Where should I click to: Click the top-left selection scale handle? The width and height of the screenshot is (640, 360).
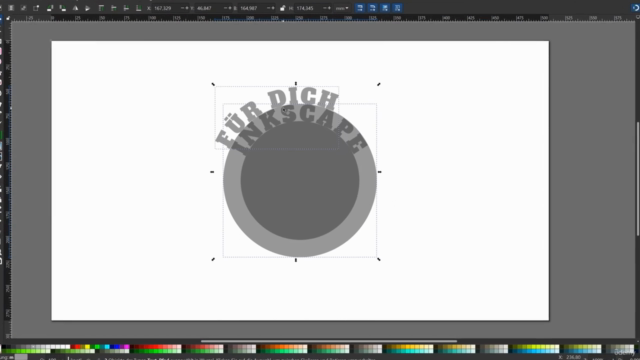coord(213,84)
